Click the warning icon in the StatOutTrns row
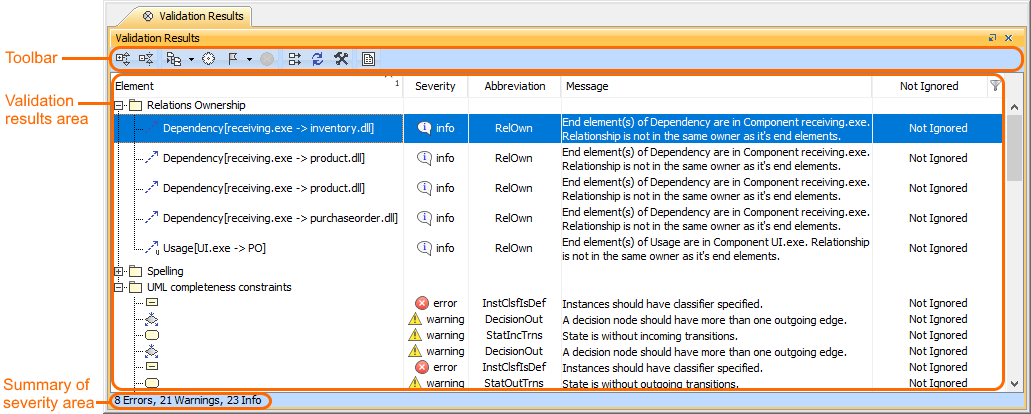Viewport: 1031px width, 414px height. [x=415, y=382]
